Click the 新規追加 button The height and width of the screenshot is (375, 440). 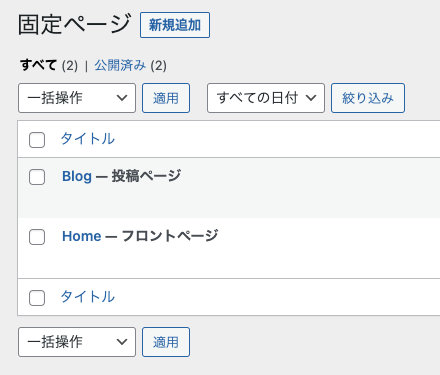[175, 25]
